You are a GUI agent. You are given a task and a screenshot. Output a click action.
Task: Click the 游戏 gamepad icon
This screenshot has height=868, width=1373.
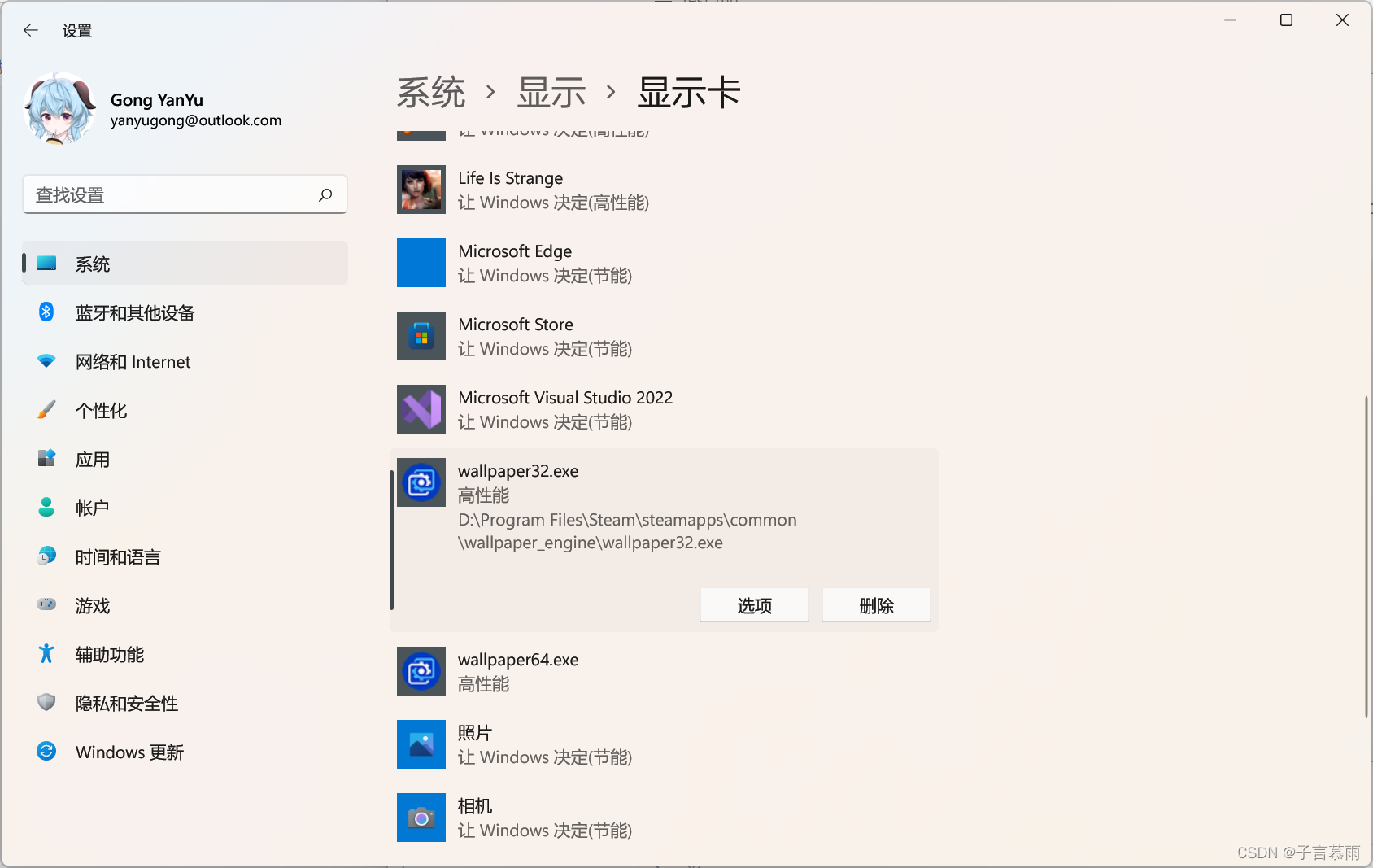coord(46,605)
